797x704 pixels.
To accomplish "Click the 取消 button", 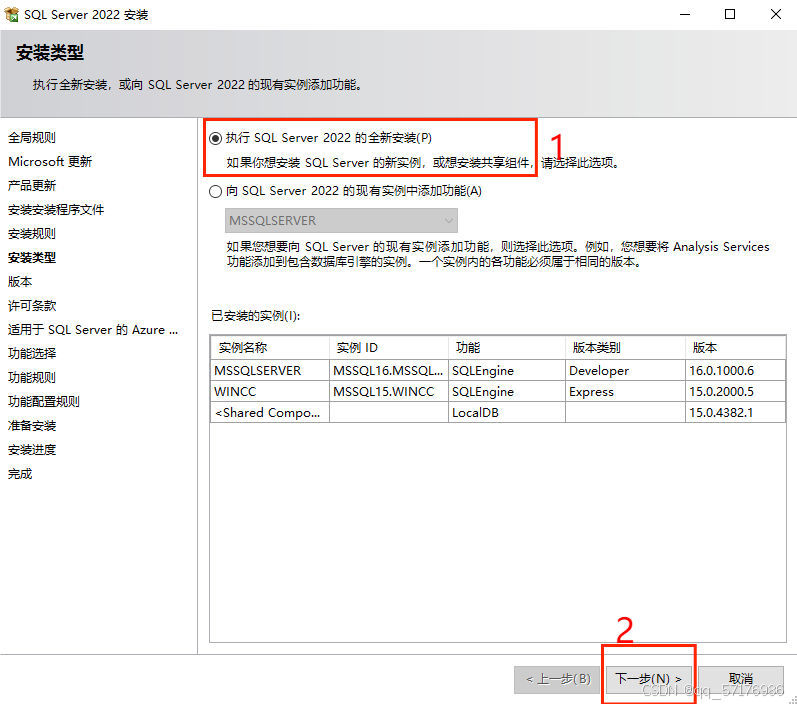I will pyautogui.click(x=741, y=679).
